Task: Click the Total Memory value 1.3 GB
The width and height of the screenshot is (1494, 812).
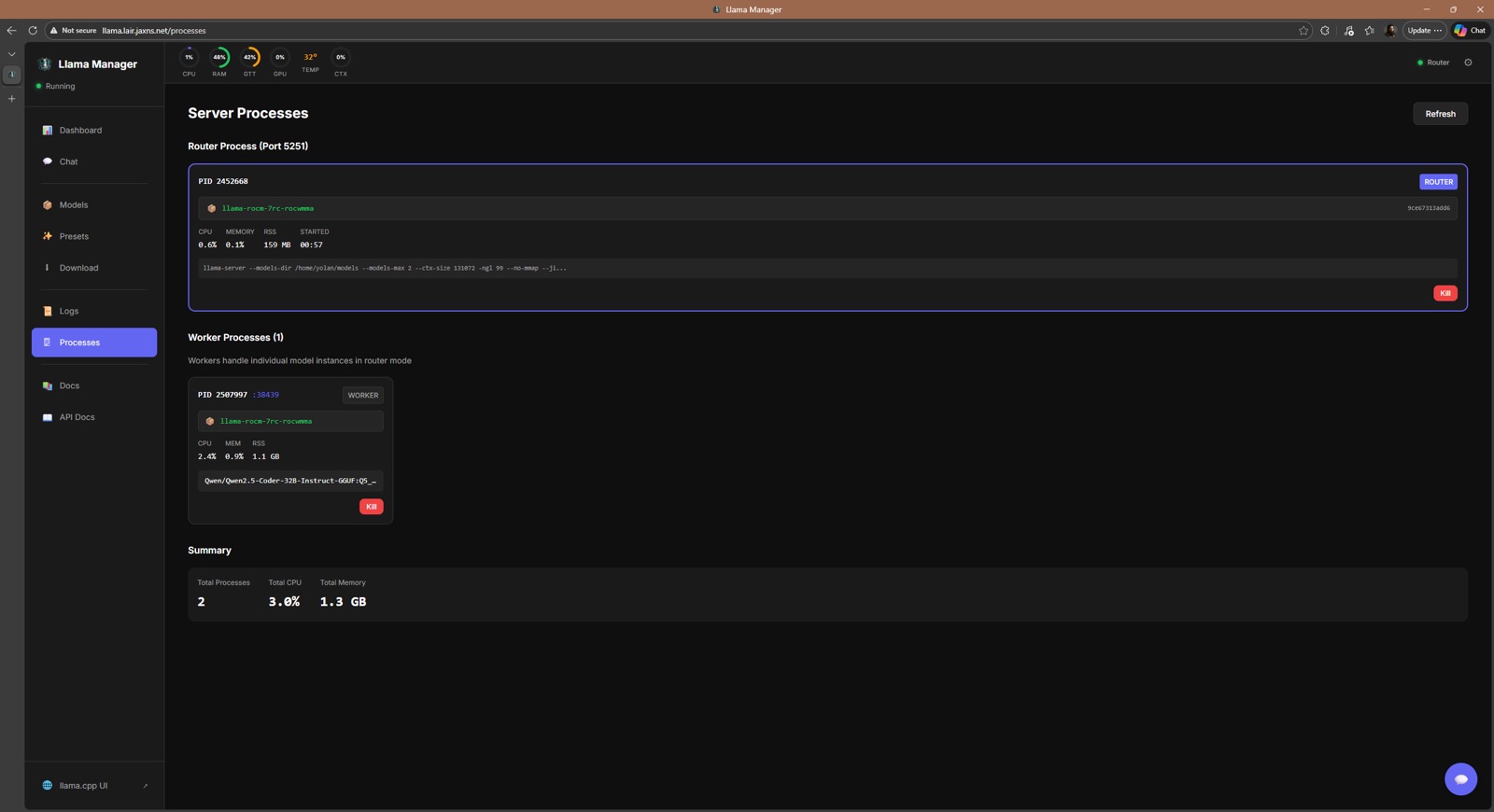Action: point(343,602)
